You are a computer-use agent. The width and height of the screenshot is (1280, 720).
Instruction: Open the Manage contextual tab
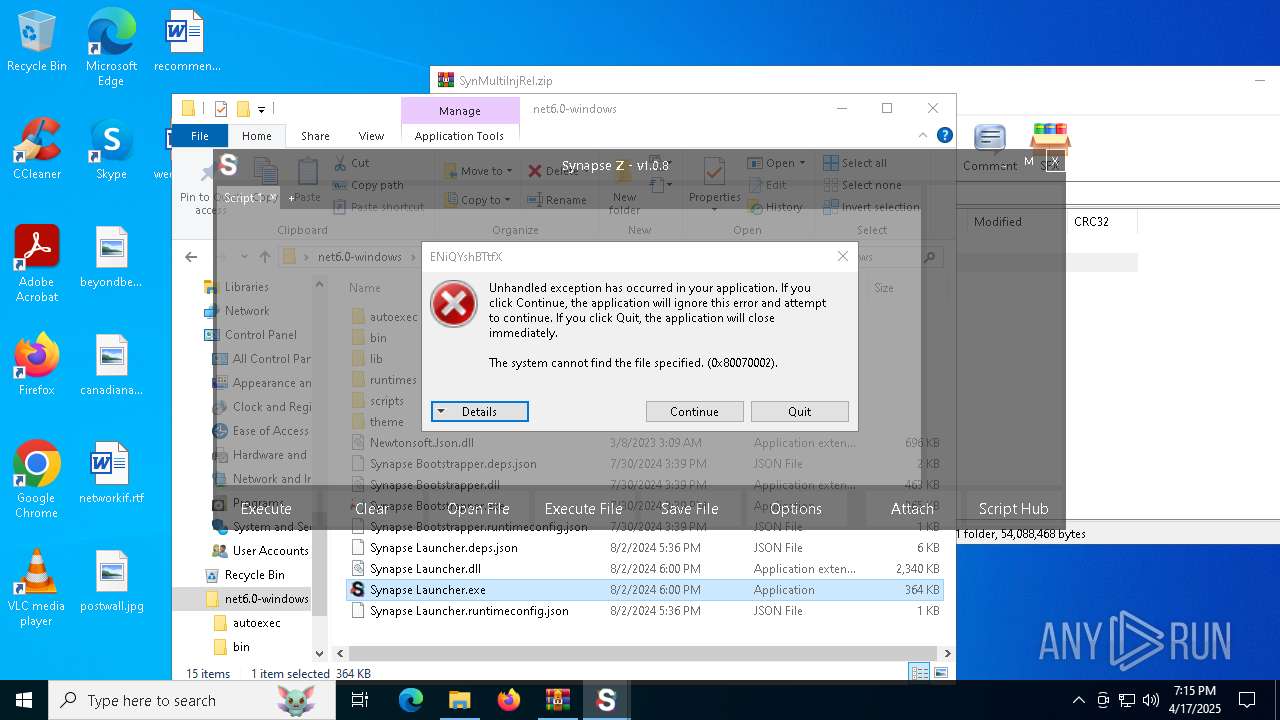click(460, 111)
